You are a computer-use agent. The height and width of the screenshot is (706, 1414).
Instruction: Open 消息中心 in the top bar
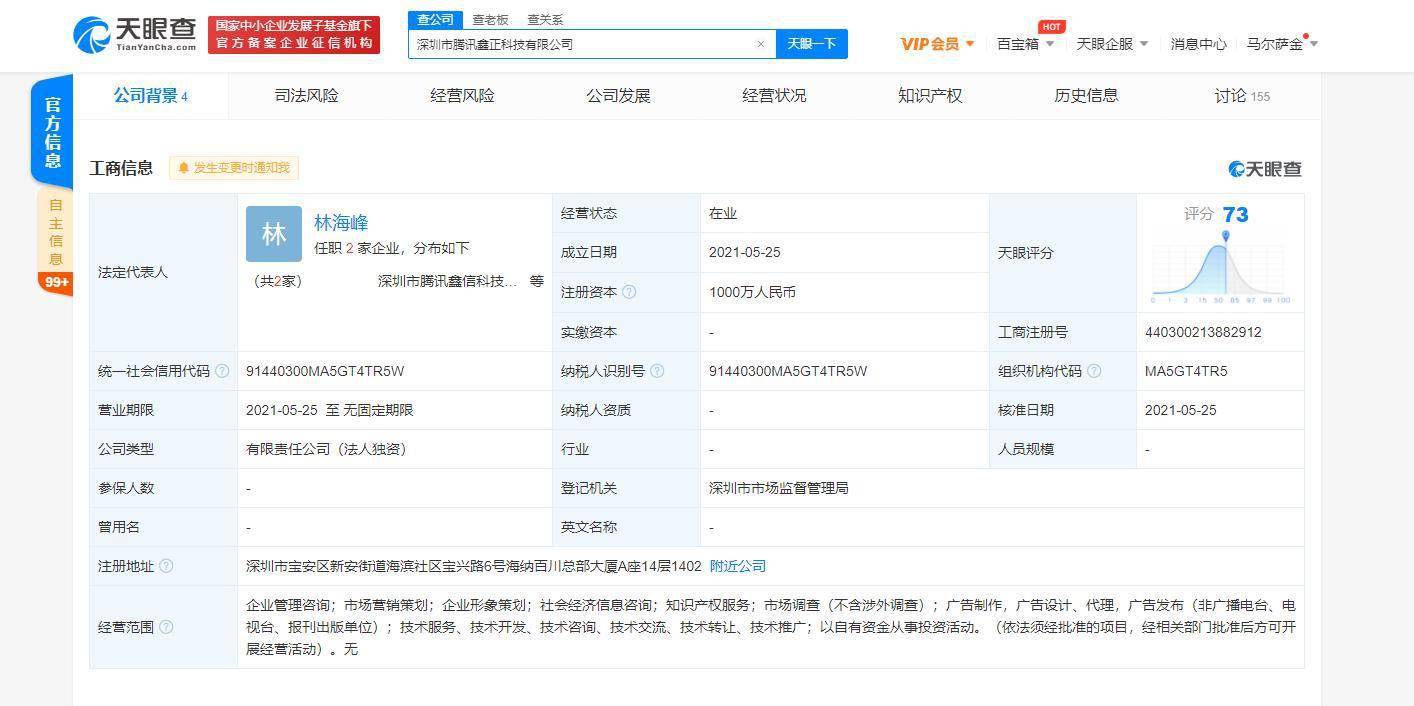click(1198, 44)
